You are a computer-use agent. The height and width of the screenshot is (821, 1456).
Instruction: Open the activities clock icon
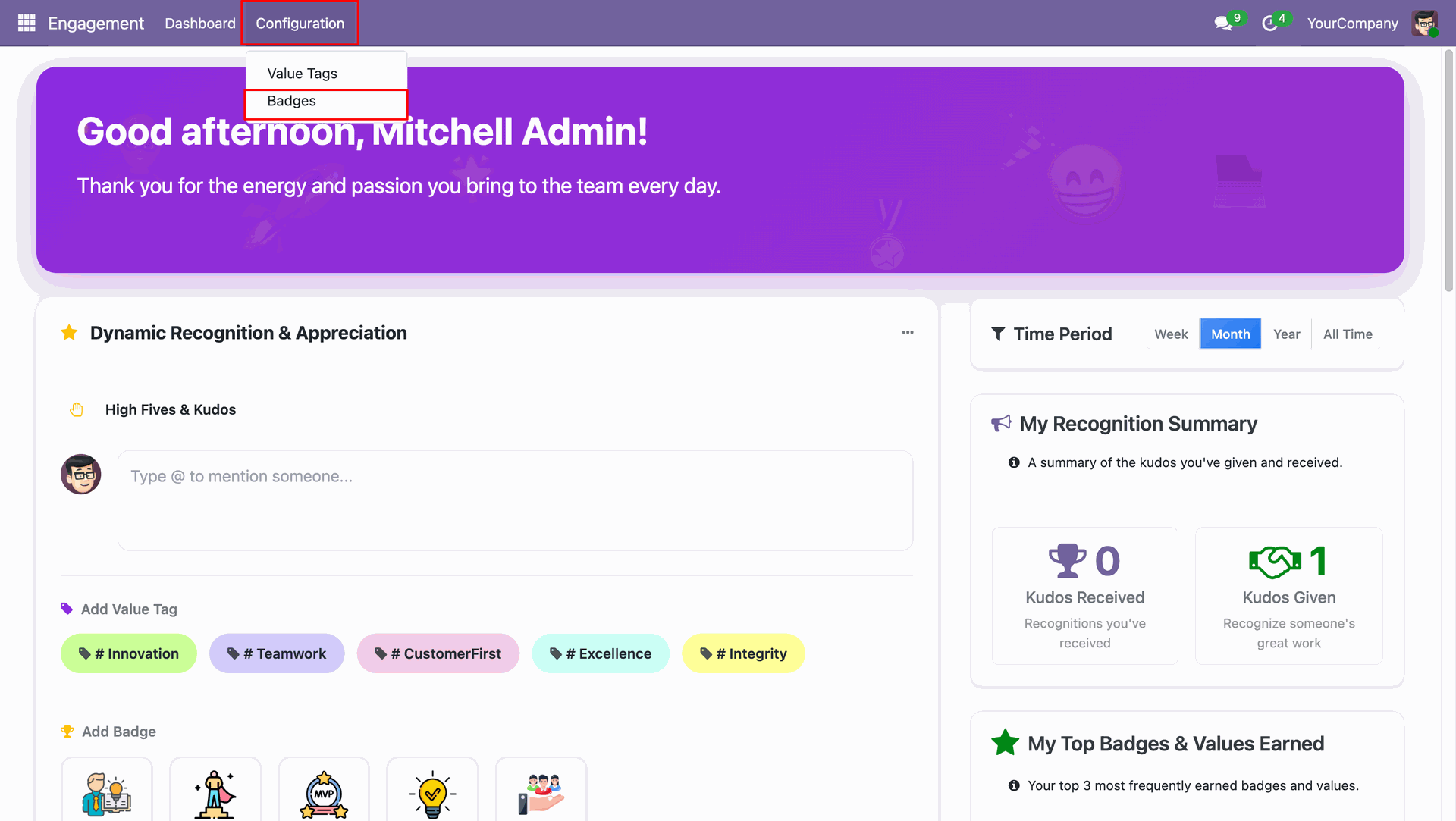pos(1269,24)
